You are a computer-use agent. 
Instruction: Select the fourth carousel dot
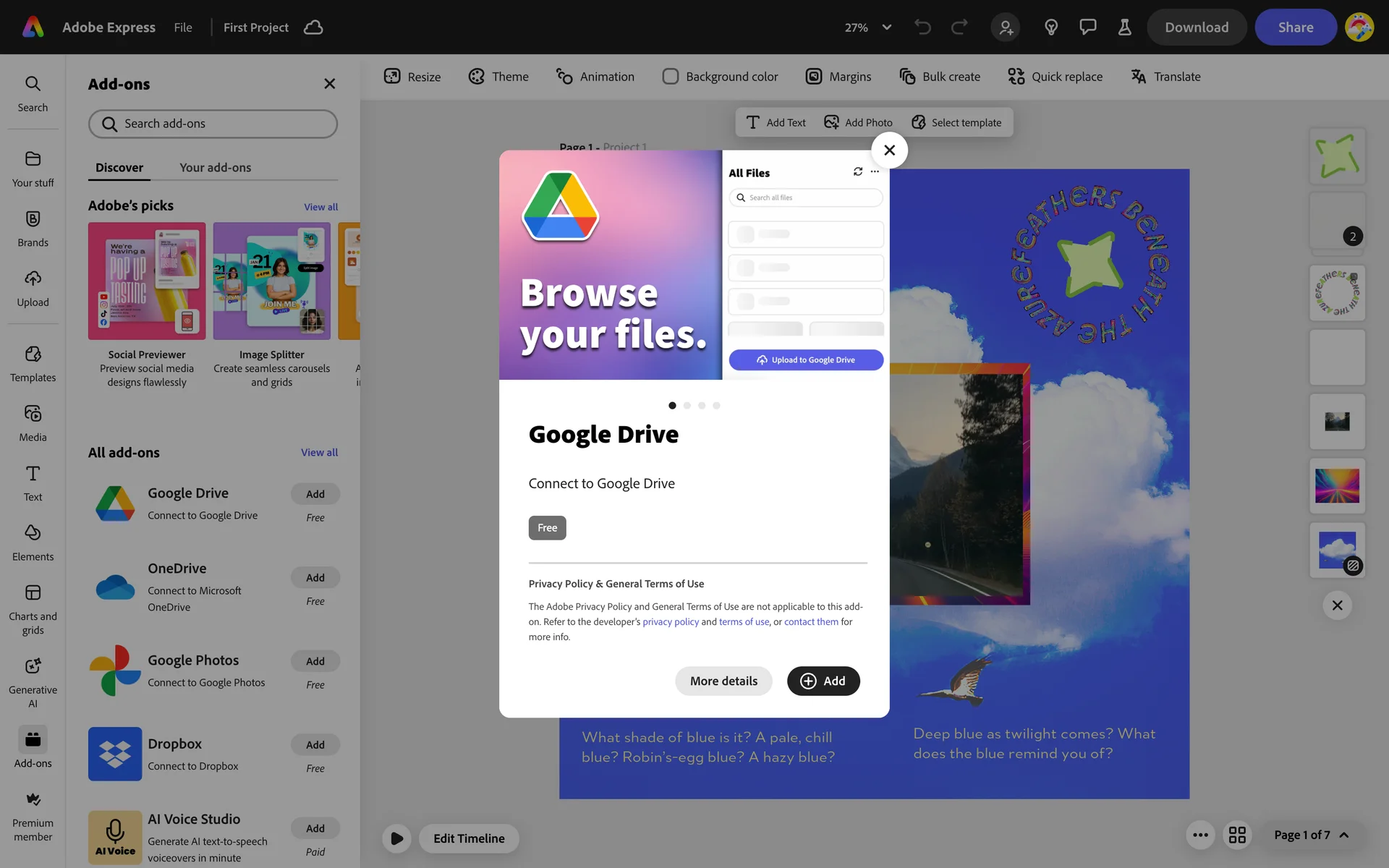(x=716, y=406)
